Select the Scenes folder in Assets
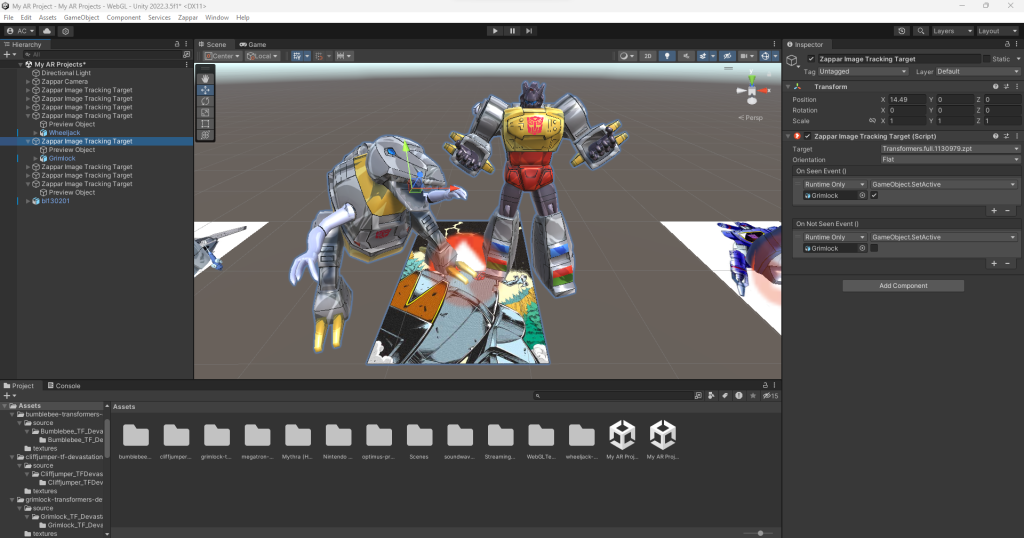Screen dimensions: 1024x538 point(419,435)
